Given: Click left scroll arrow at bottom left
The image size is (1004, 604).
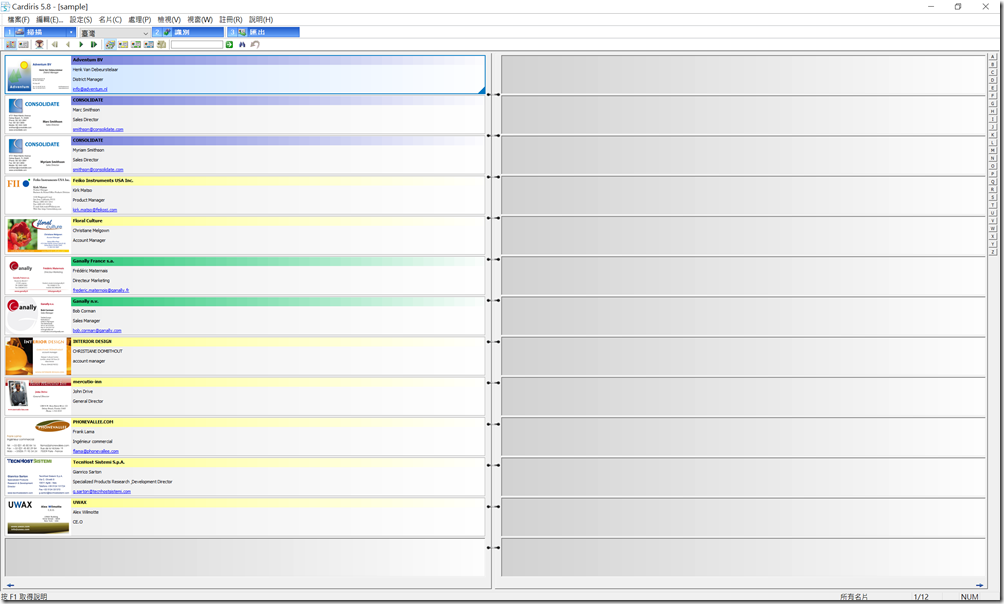Looking at the screenshot, I should (x=10, y=585).
